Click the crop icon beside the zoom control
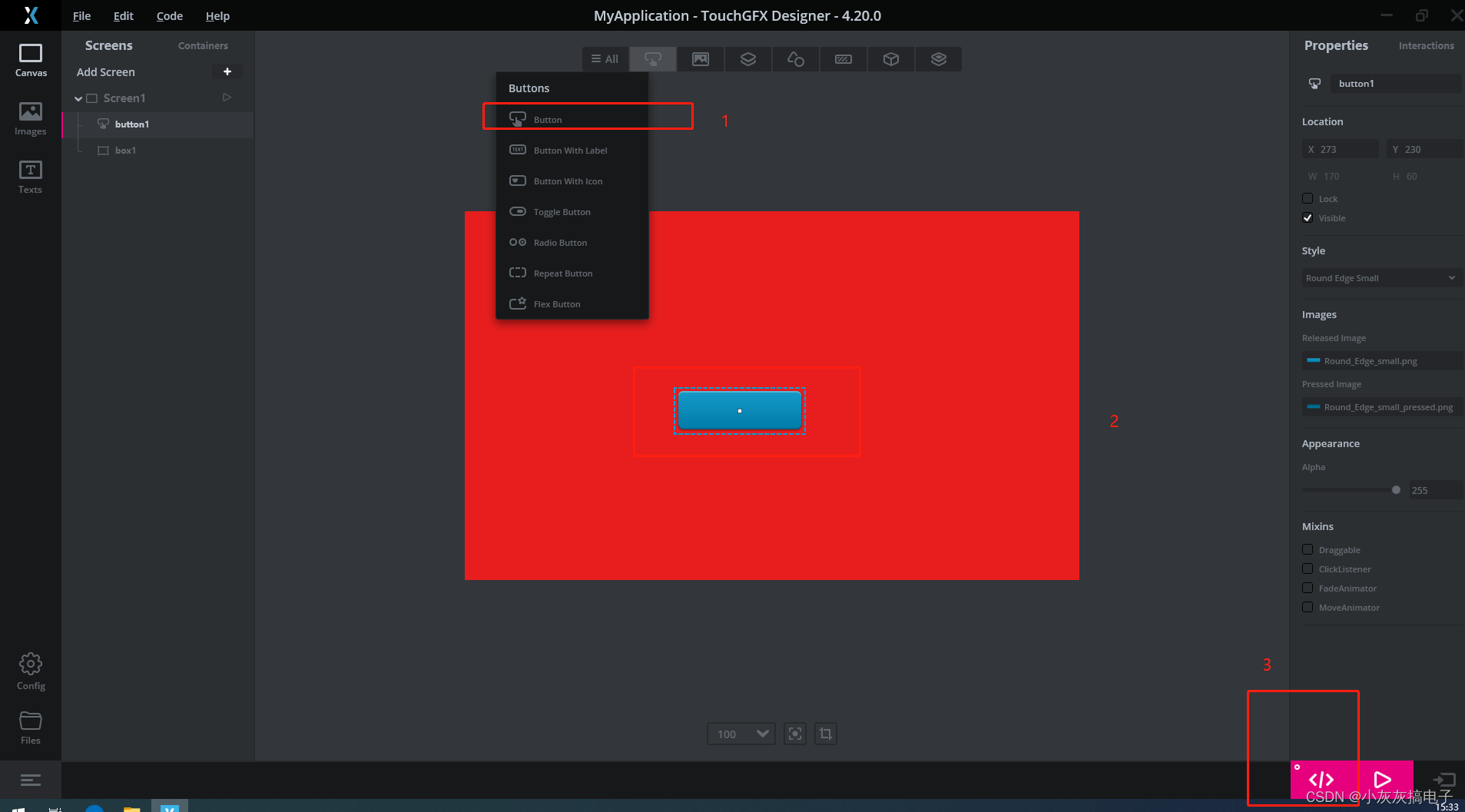This screenshot has width=1465, height=812. (826, 734)
